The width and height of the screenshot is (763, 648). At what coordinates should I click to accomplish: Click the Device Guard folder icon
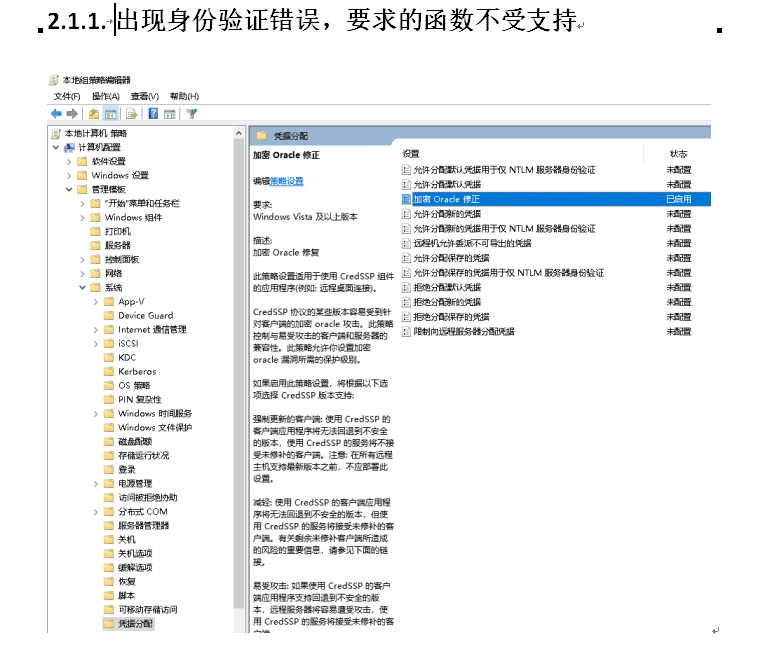(109, 315)
